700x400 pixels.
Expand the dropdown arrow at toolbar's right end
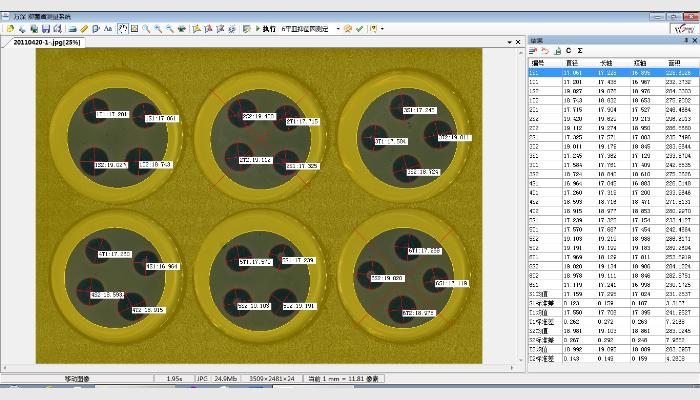382,29
